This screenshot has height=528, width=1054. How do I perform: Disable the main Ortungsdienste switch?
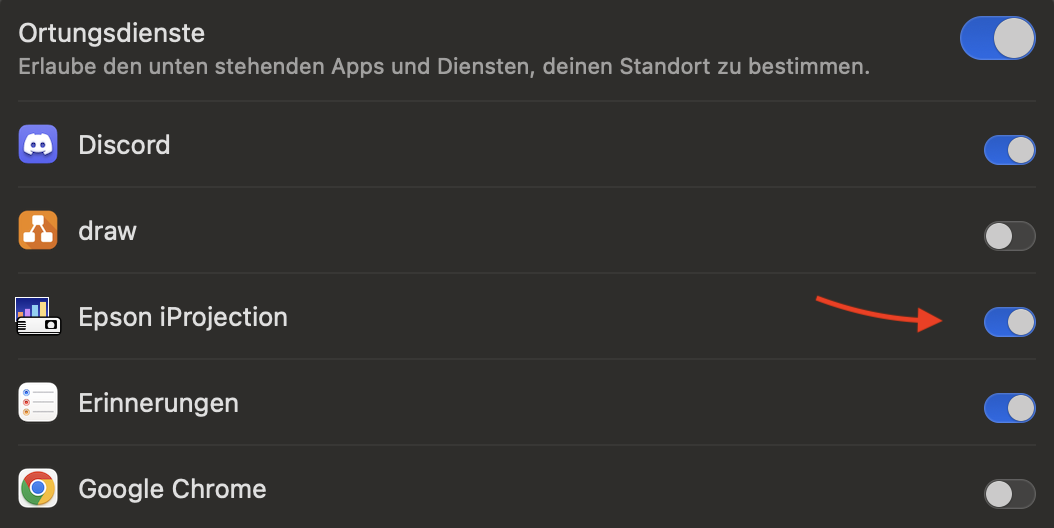point(998,38)
